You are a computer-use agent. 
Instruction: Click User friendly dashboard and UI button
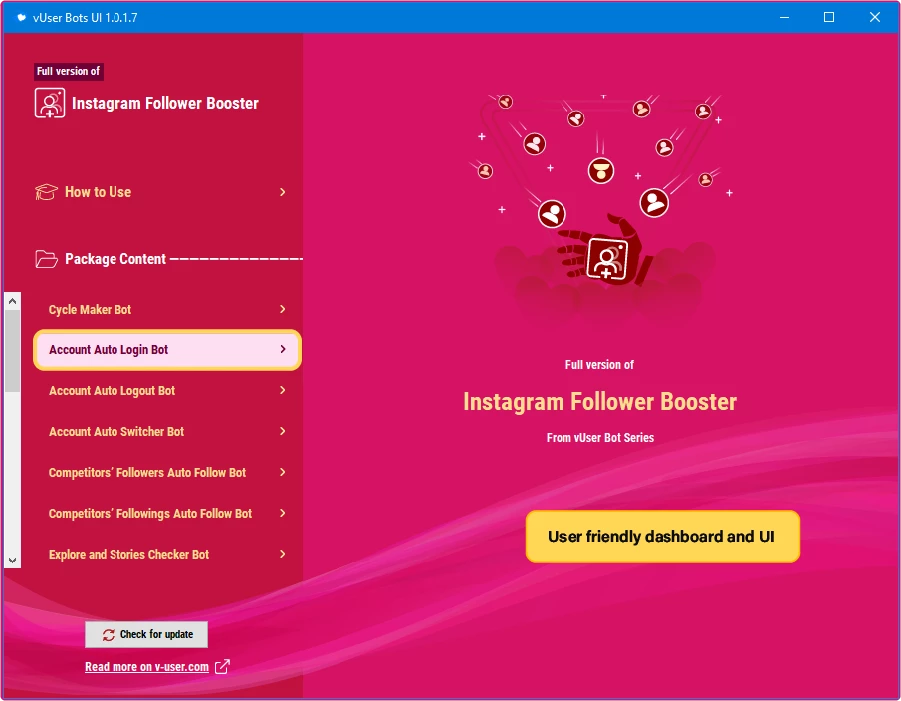[663, 537]
